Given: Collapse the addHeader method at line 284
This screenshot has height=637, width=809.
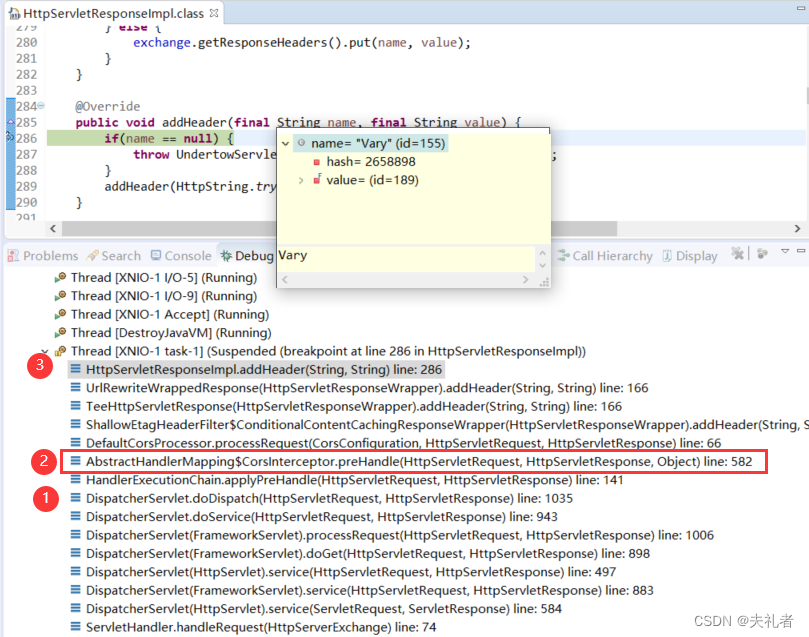Looking at the screenshot, I should click(41, 106).
